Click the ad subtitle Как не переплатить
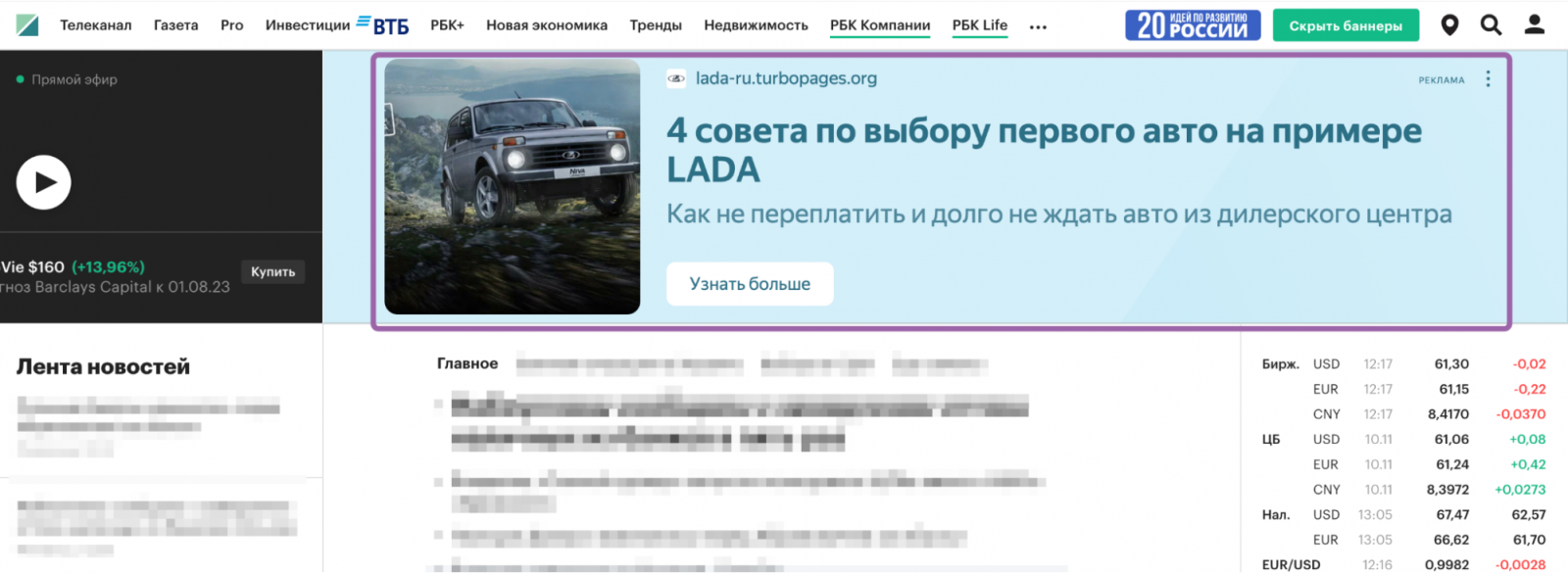 (1059, 214)
